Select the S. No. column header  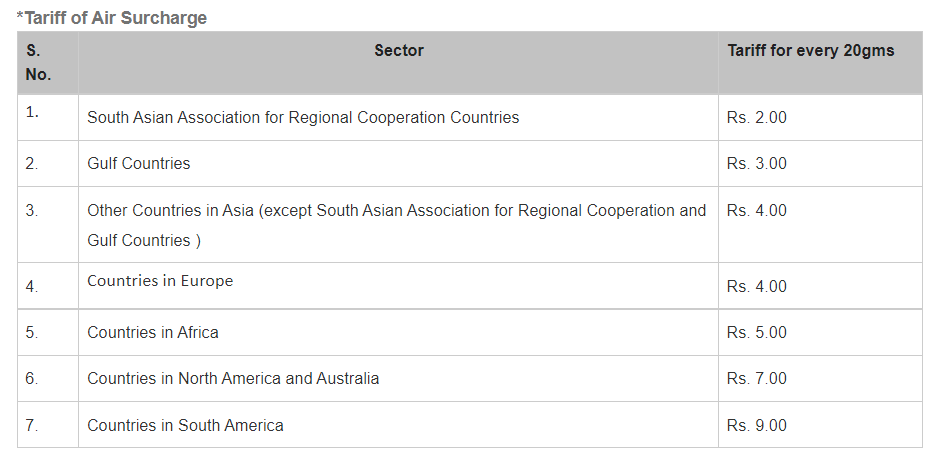pyautogui.click(x=48, y=63)
